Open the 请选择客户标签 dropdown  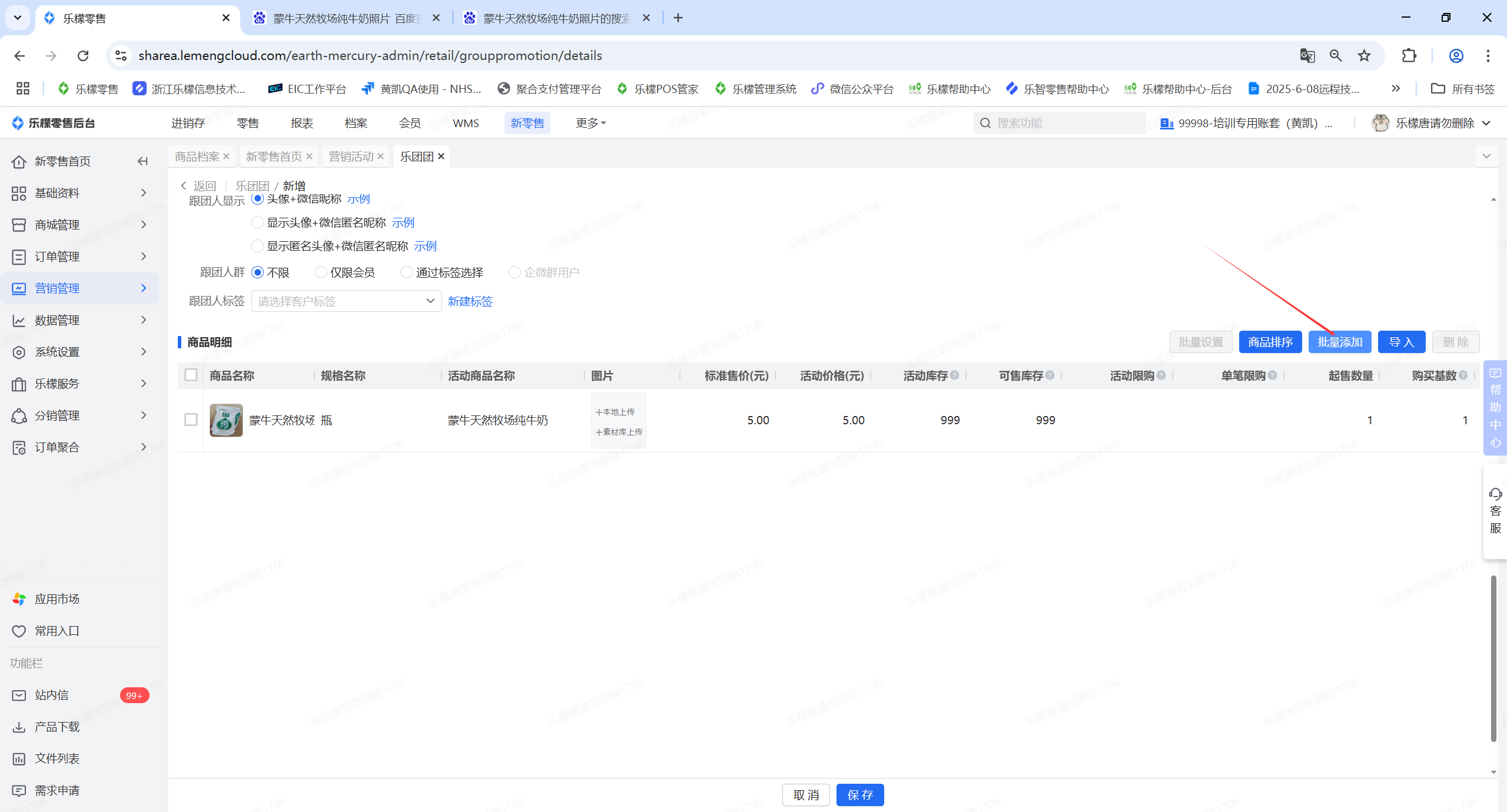point(346,301)
